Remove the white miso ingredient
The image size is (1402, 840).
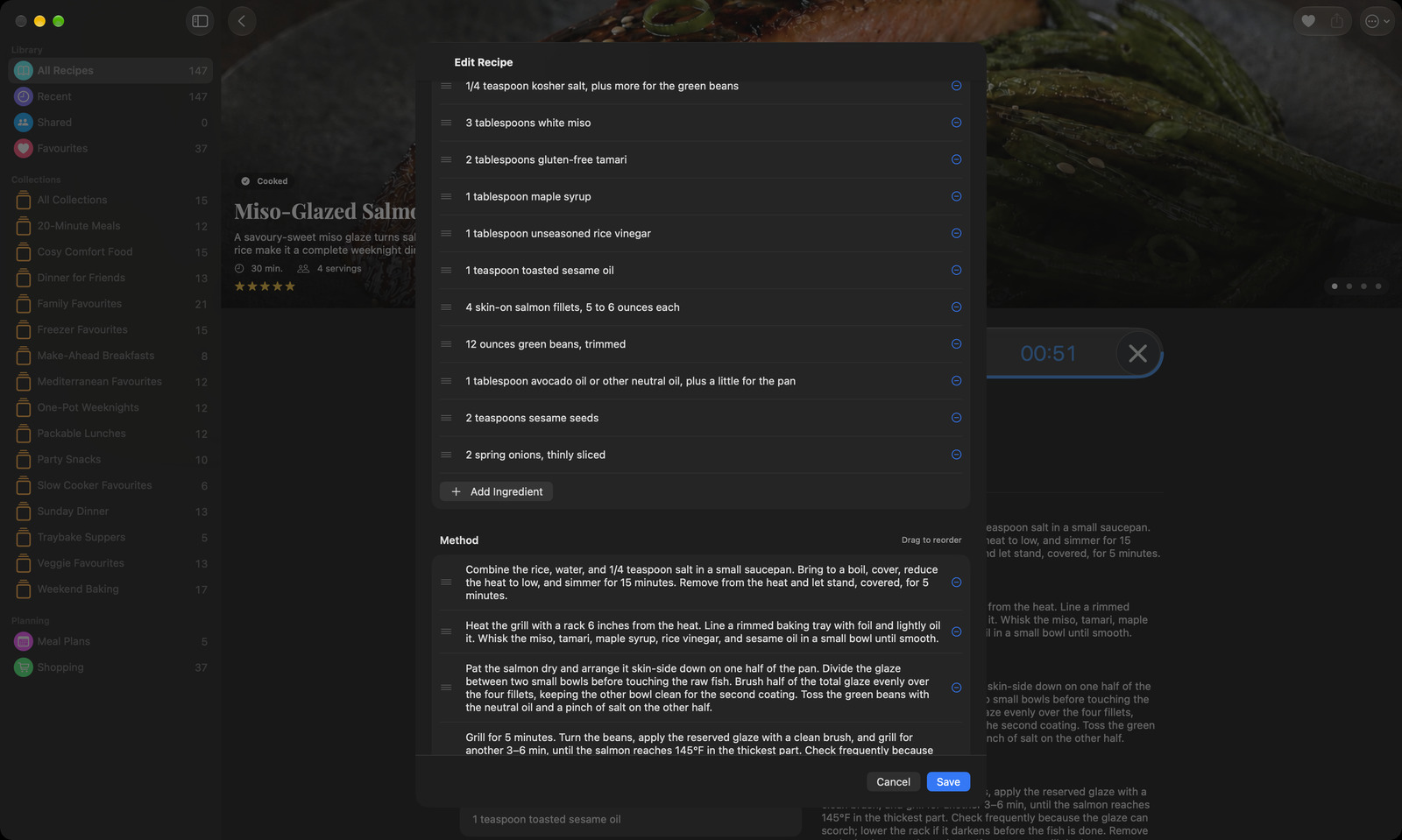tap(956, 123)
